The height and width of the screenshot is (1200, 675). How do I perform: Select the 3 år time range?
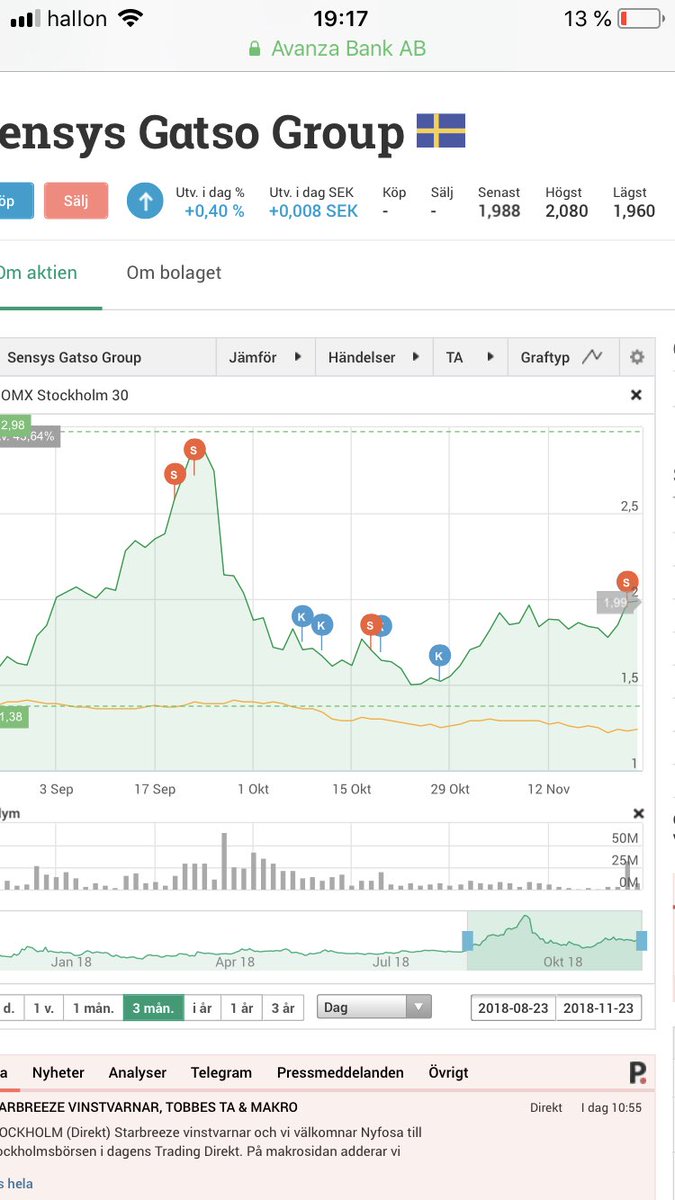click(283, 1007)
